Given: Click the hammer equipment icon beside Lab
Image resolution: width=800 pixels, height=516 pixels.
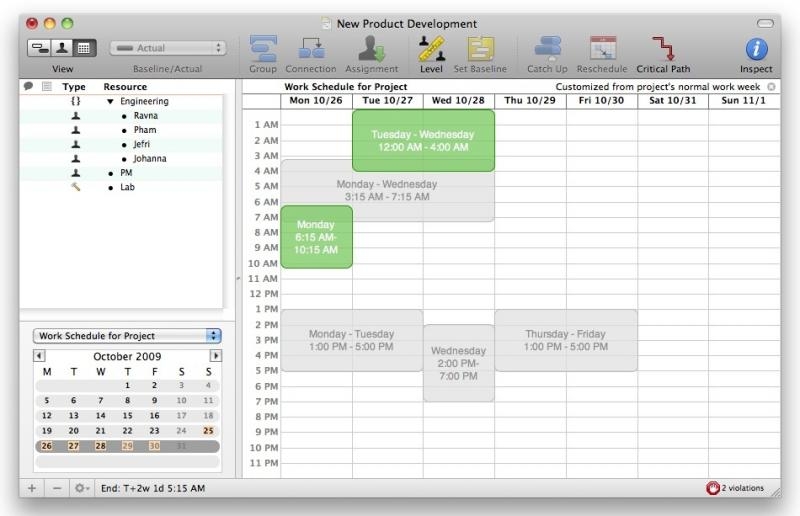Looking at the screenshot, I should coord(76,187).
